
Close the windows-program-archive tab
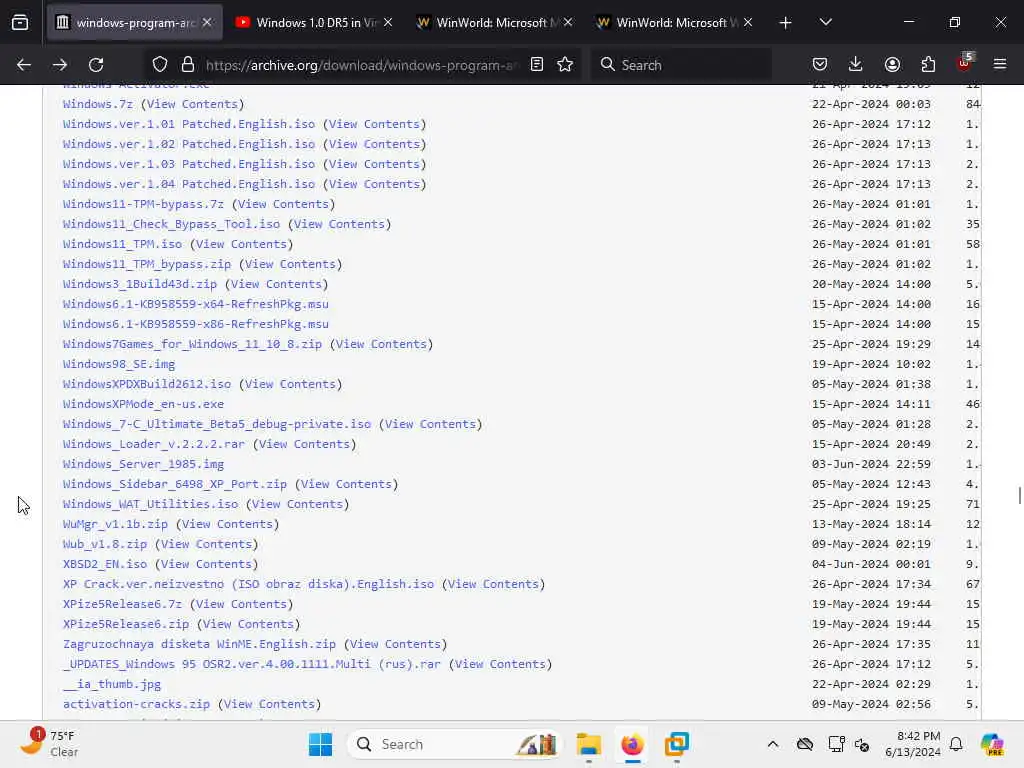(x=207, y=23)
